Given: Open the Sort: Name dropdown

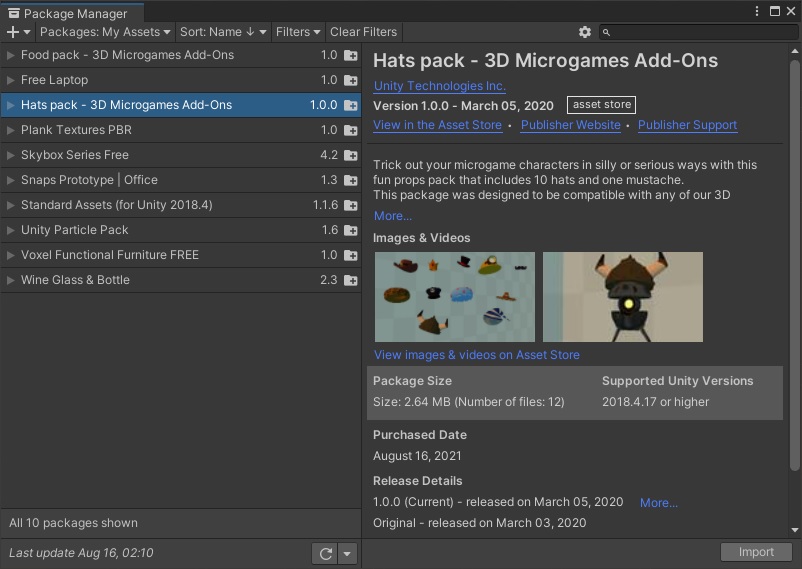Looking at the screenshot, I should click(x=223, y=32).
